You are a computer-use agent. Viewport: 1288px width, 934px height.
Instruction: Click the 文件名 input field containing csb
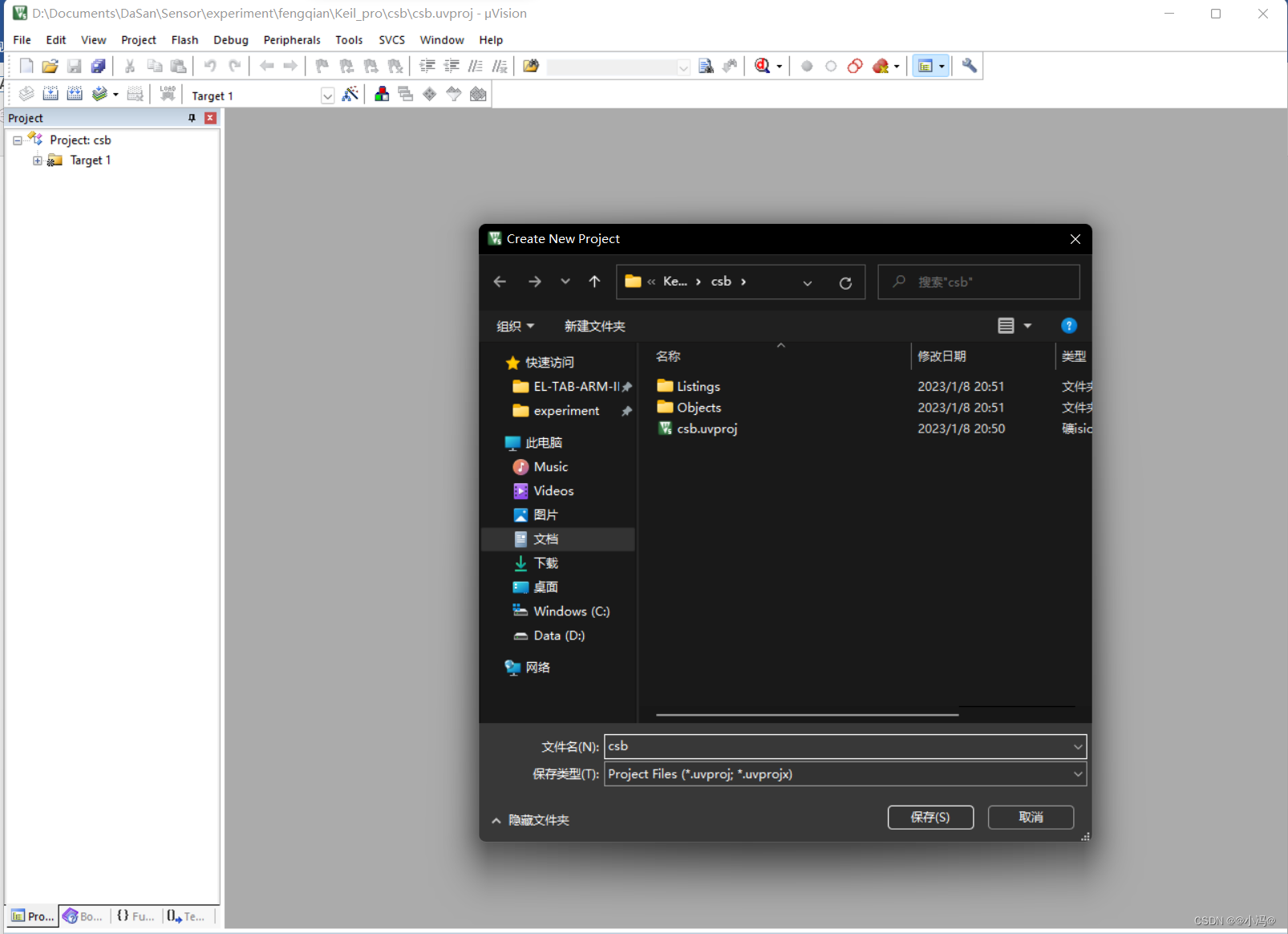point(845,746)
